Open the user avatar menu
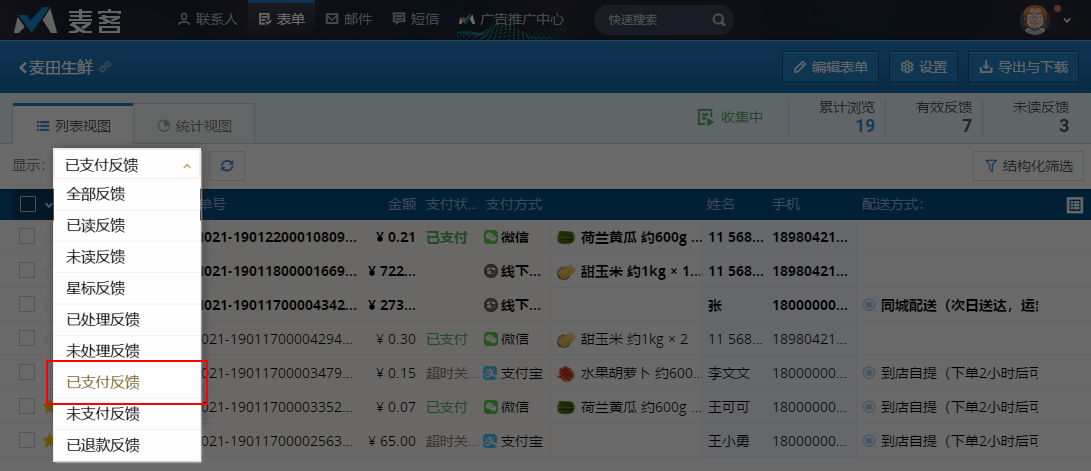The height and width of the screenshot is (471, 1091). pos(1038,19)
